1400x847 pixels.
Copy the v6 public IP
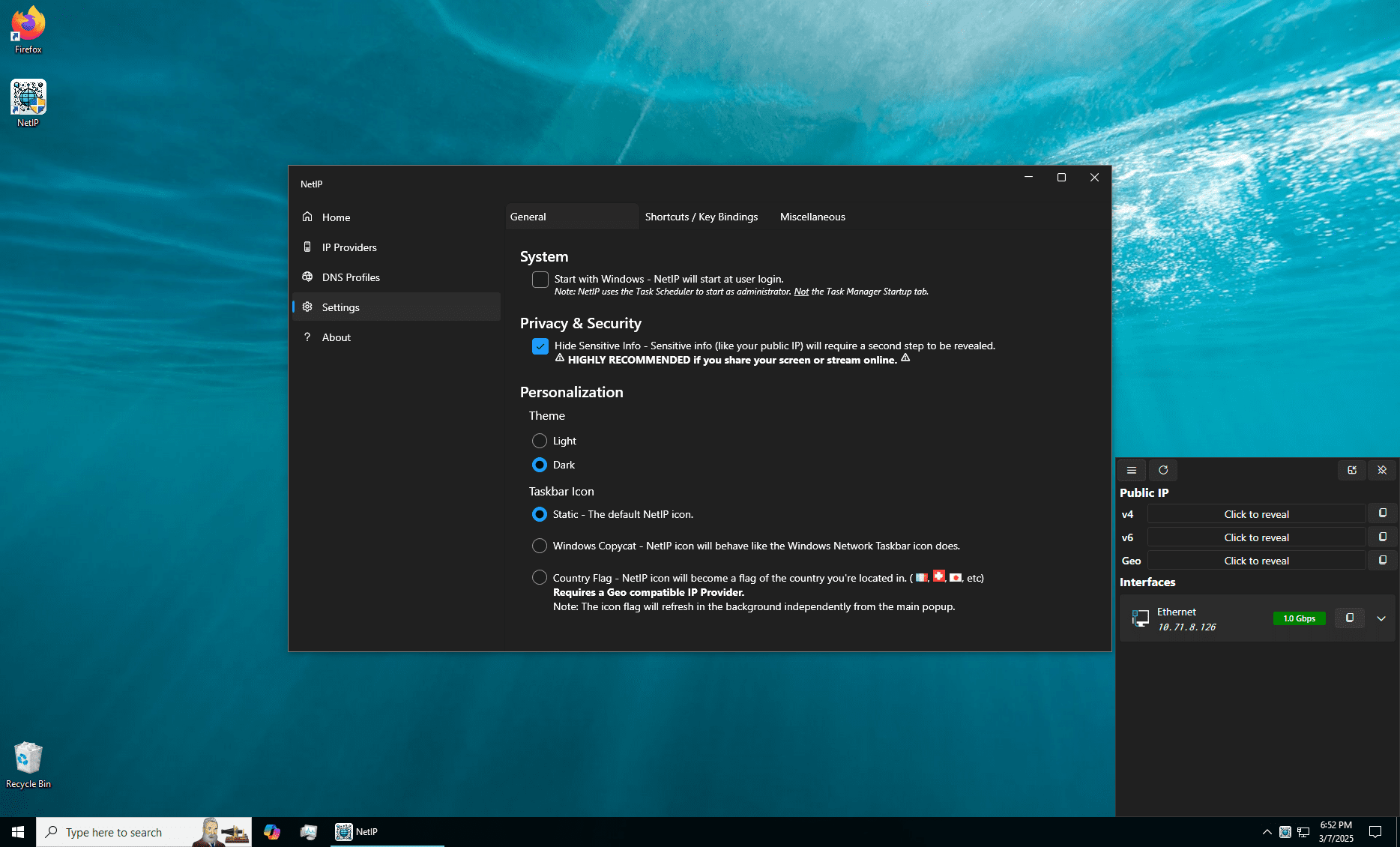point(1383,537)
